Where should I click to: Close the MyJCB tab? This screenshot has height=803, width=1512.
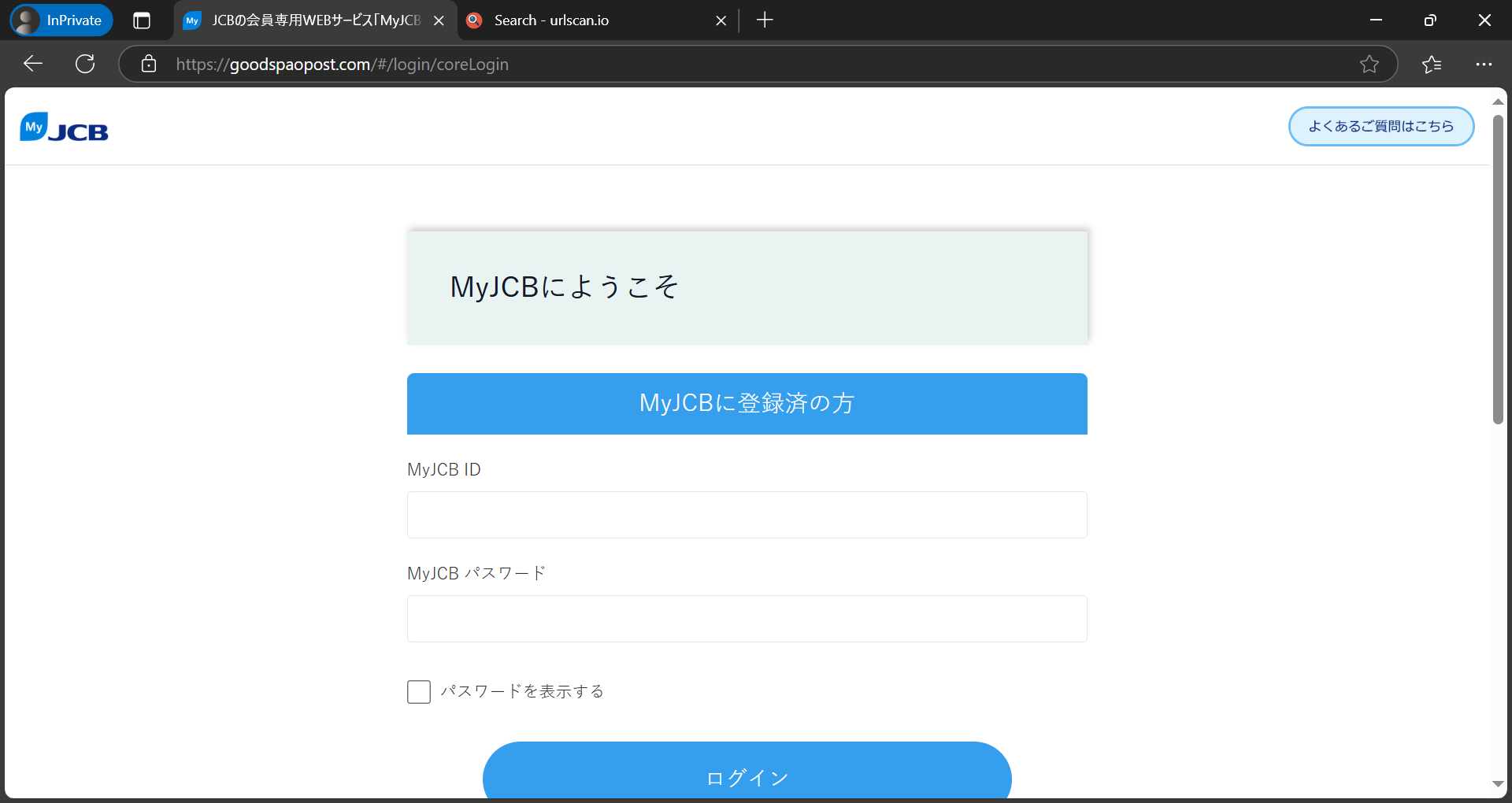click(439, 20)
